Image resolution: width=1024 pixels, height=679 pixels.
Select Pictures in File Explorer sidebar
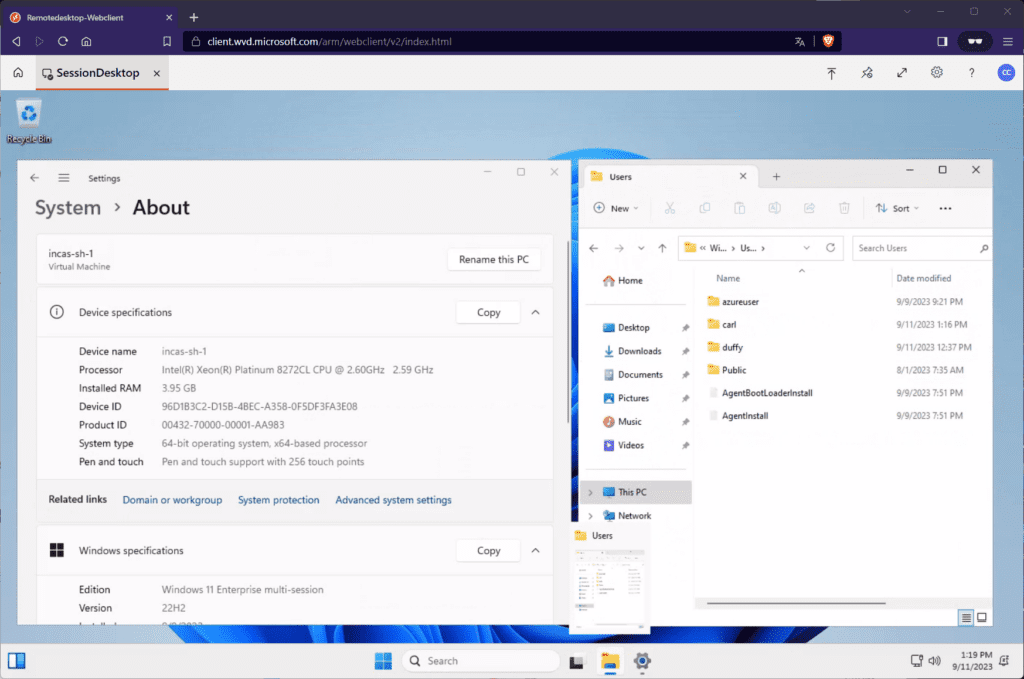(x=632, y=398)
